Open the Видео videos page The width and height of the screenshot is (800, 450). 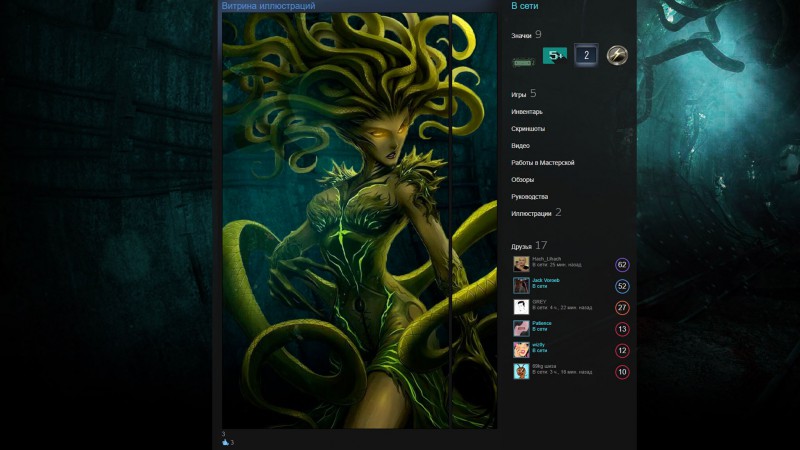(520, 145)
